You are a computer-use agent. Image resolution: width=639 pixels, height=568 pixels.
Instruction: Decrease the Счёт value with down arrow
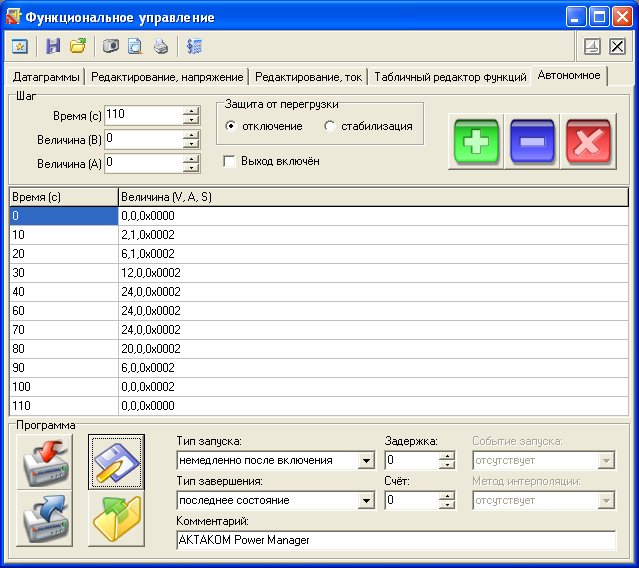tap(447, 505)
